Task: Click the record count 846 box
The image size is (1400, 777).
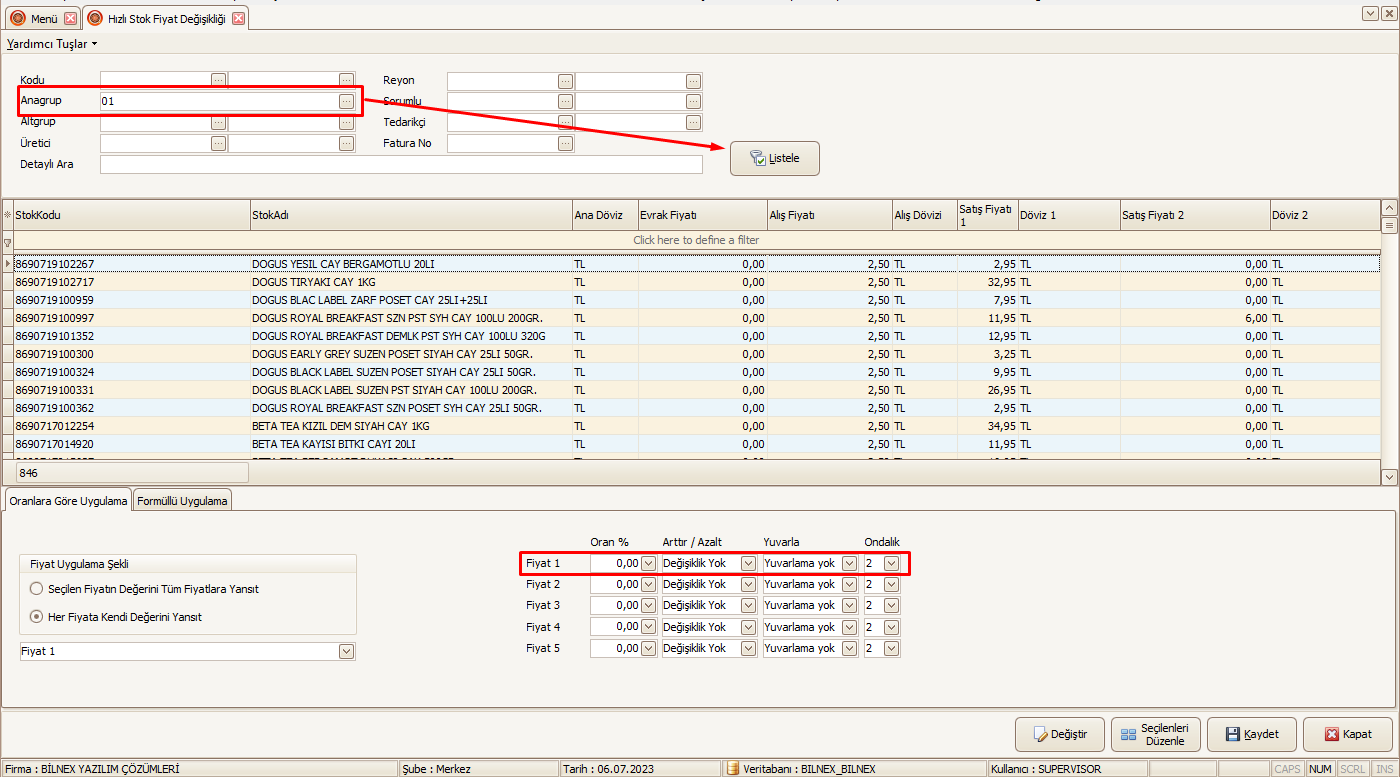Action: pos(131,473)
